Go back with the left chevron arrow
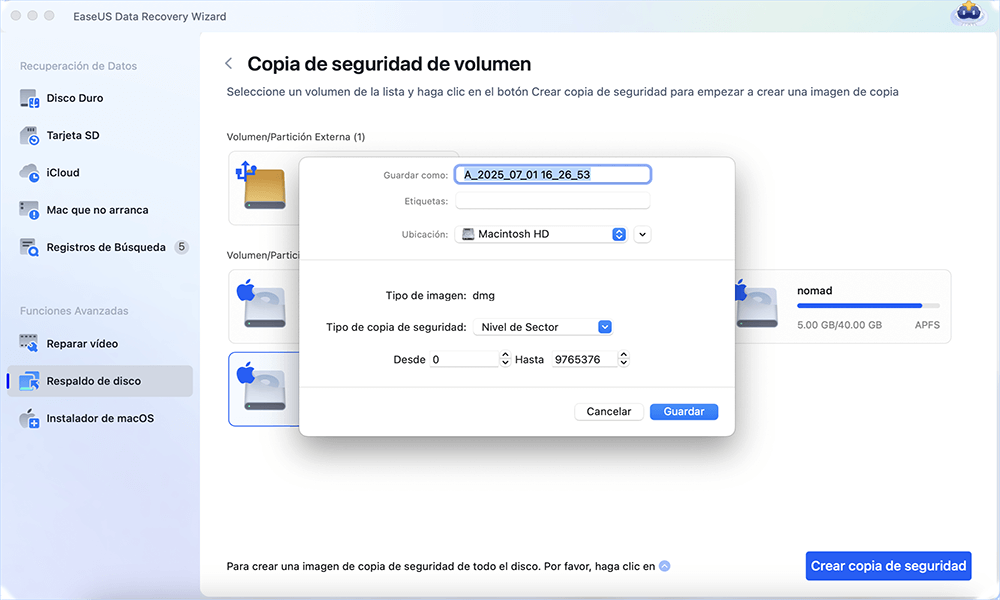Screen dimensions: 1000x600 [x=229, y=64]
